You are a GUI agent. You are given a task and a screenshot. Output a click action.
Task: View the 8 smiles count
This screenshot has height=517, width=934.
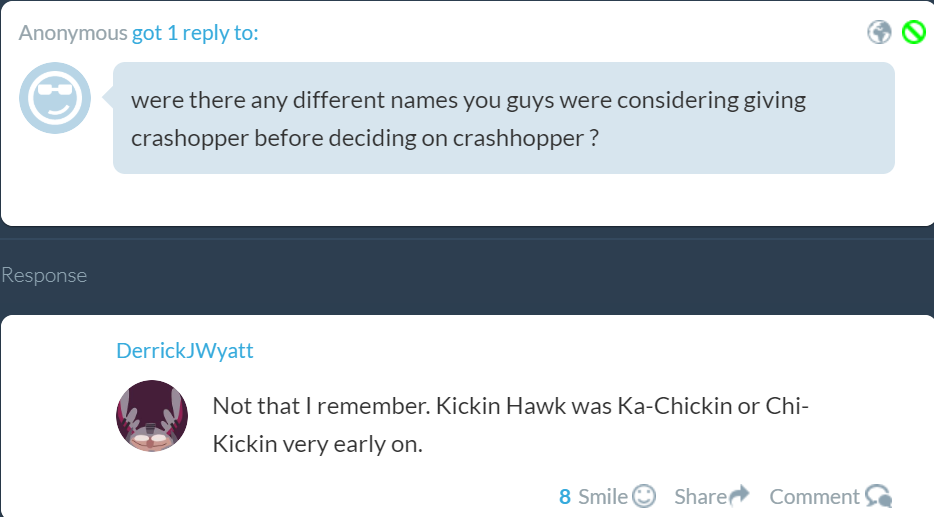pos(565,496)
